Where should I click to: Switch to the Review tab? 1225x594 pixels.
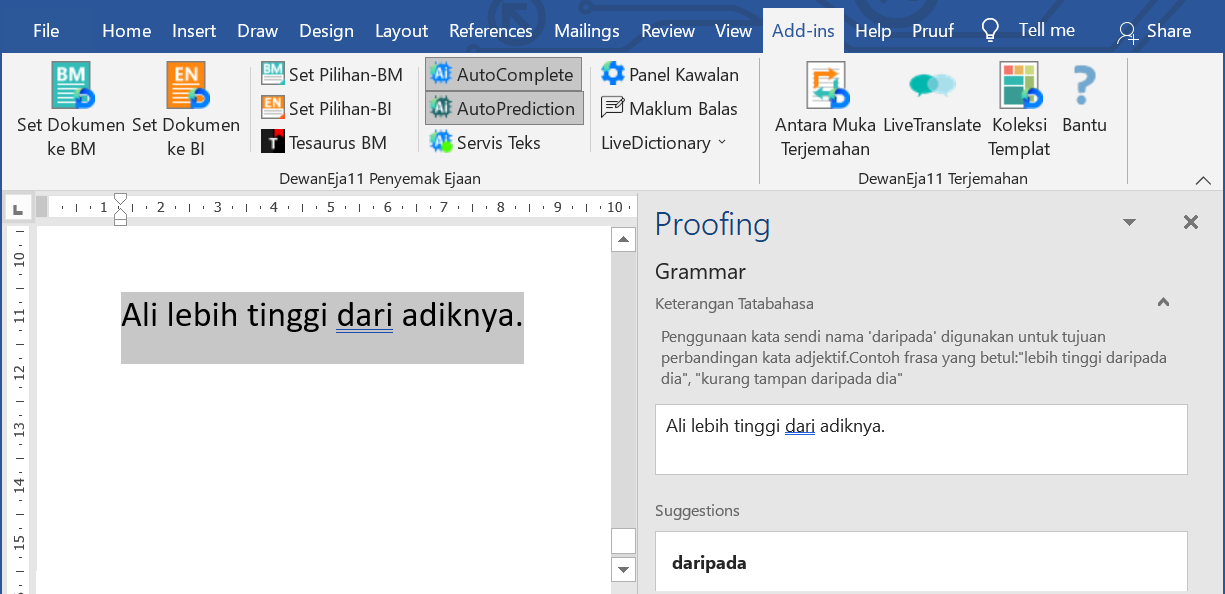[x=667, y=31]
